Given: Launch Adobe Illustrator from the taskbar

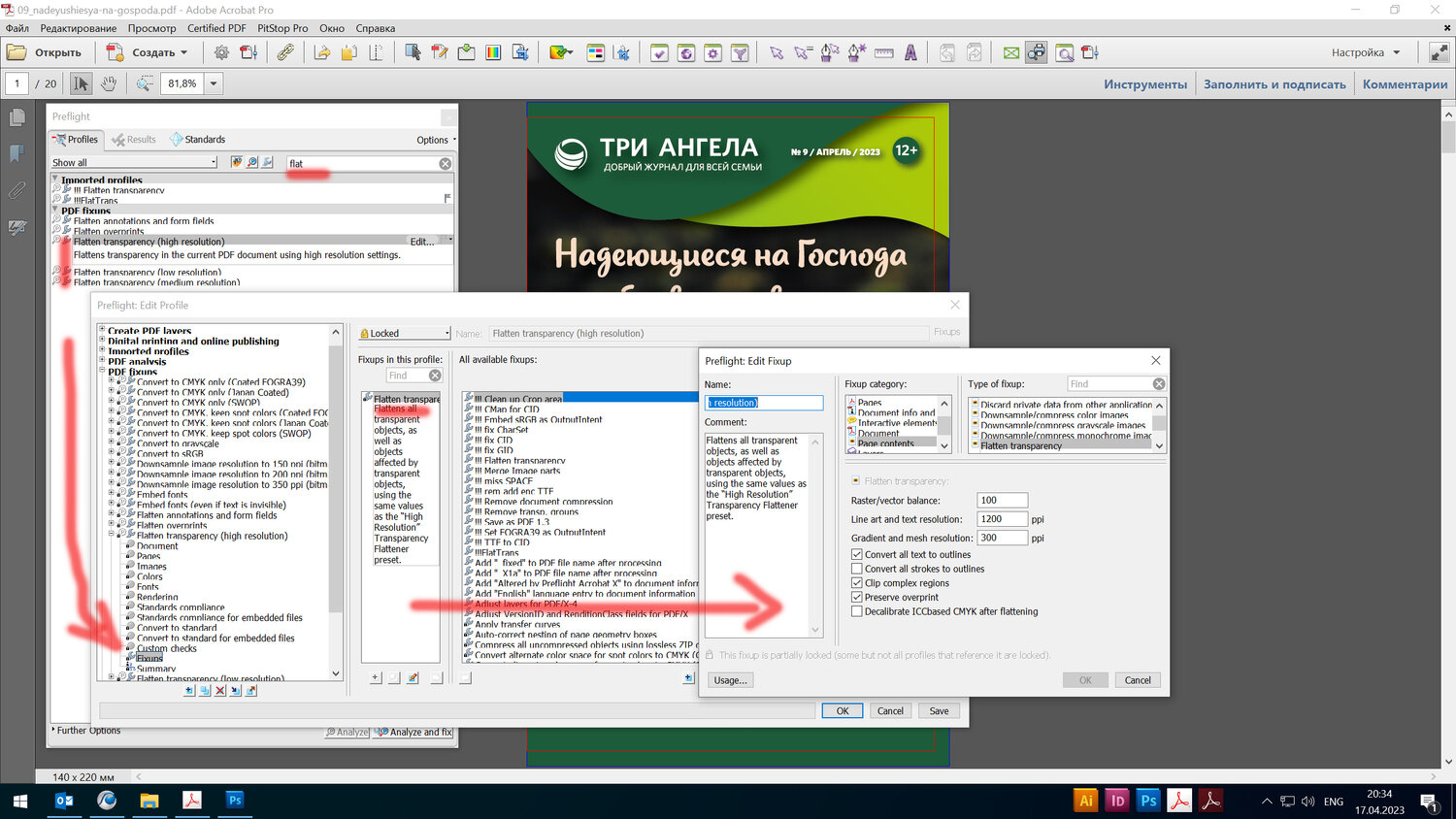Looking at the screenshot, I should coord(1086,801).
